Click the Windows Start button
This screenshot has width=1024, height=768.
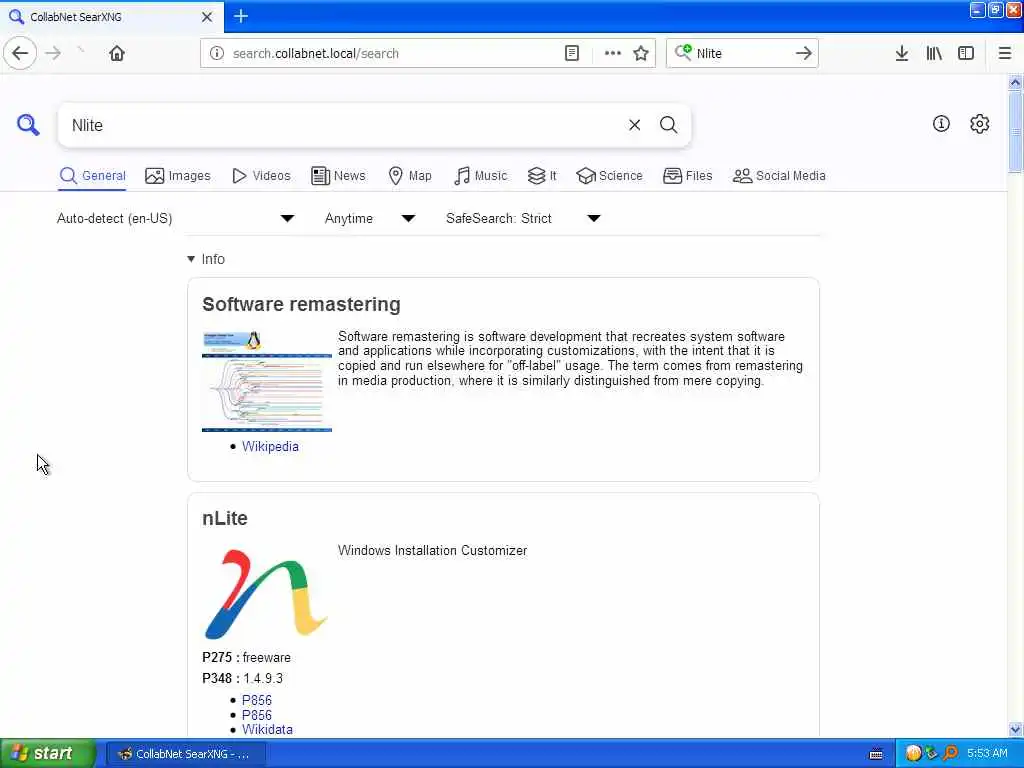tap(48, 753)
